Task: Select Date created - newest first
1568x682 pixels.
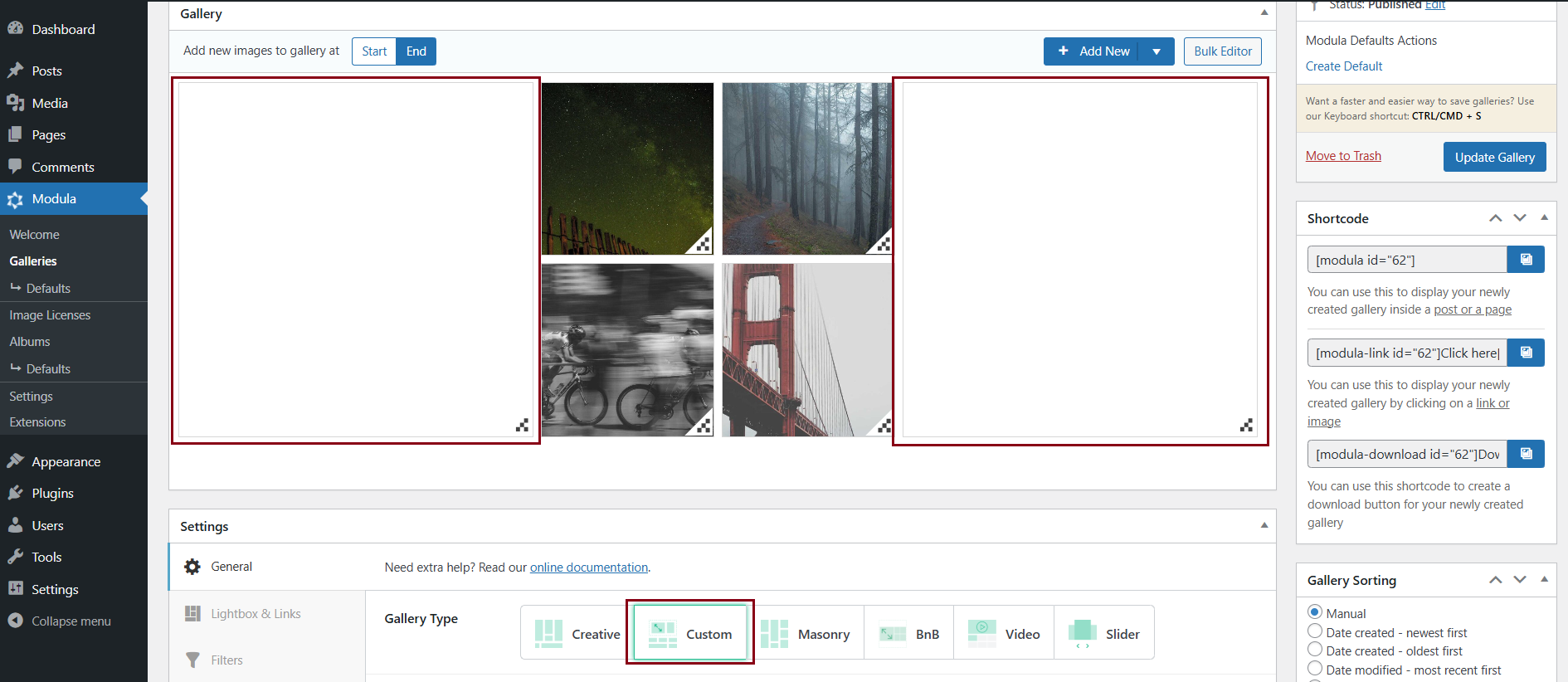Action: tap(1315, 631)
